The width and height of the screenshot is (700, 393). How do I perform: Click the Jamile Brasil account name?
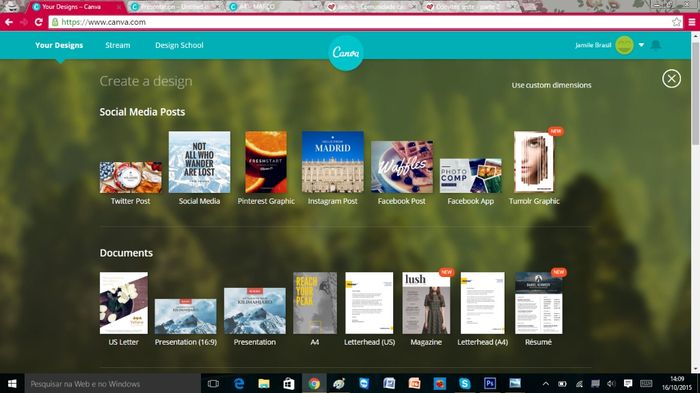593,45
